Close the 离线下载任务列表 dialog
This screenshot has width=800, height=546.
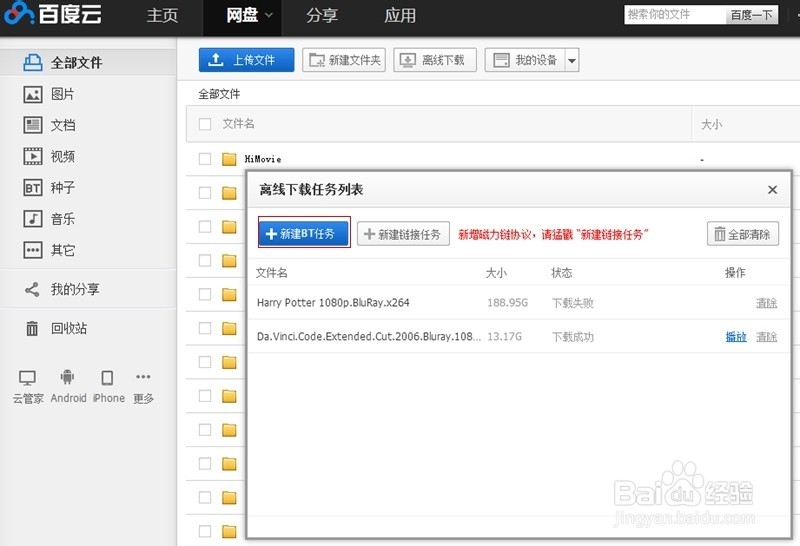point(772,190)
